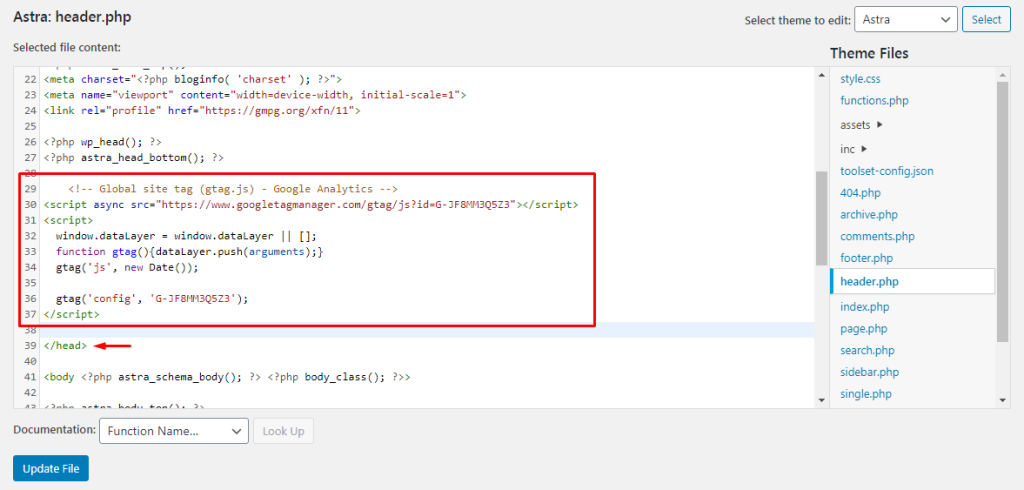
Task: Click the link rel profile line 24
Action: tap(202, 110)
